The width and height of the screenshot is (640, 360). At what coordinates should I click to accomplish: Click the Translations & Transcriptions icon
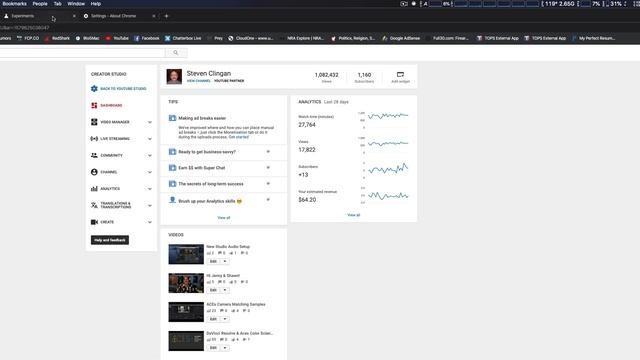click(94, 205)
